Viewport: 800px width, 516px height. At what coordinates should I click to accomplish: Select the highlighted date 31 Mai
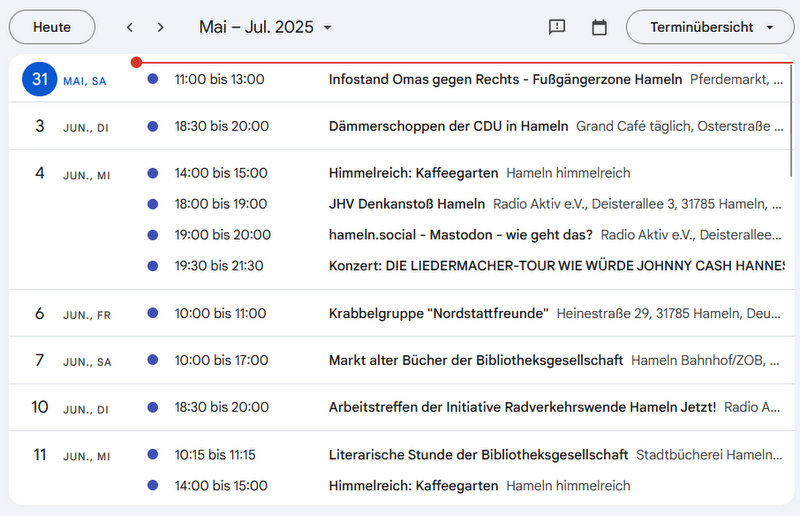tap(40, 79)
